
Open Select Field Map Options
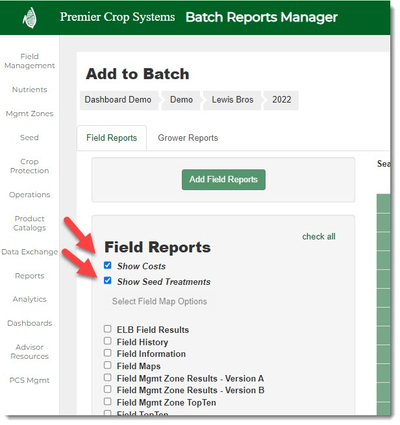click(x=159, y=301)
